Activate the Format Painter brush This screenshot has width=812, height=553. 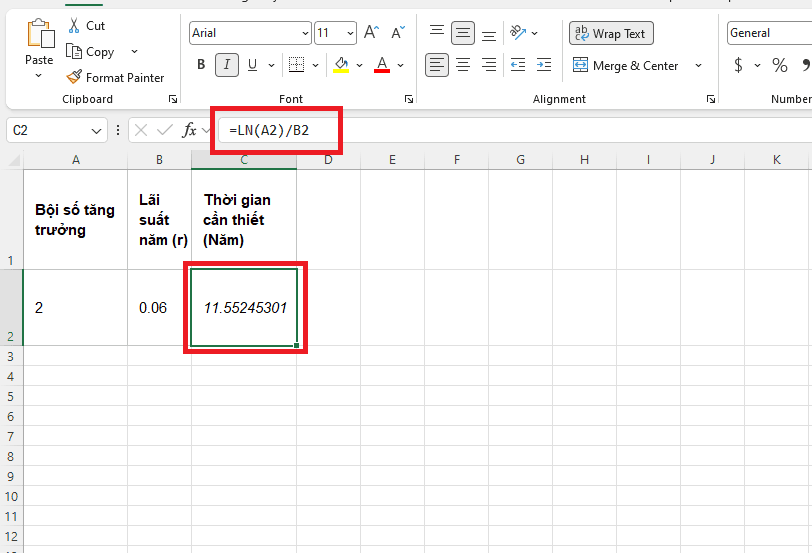point(74,77)
